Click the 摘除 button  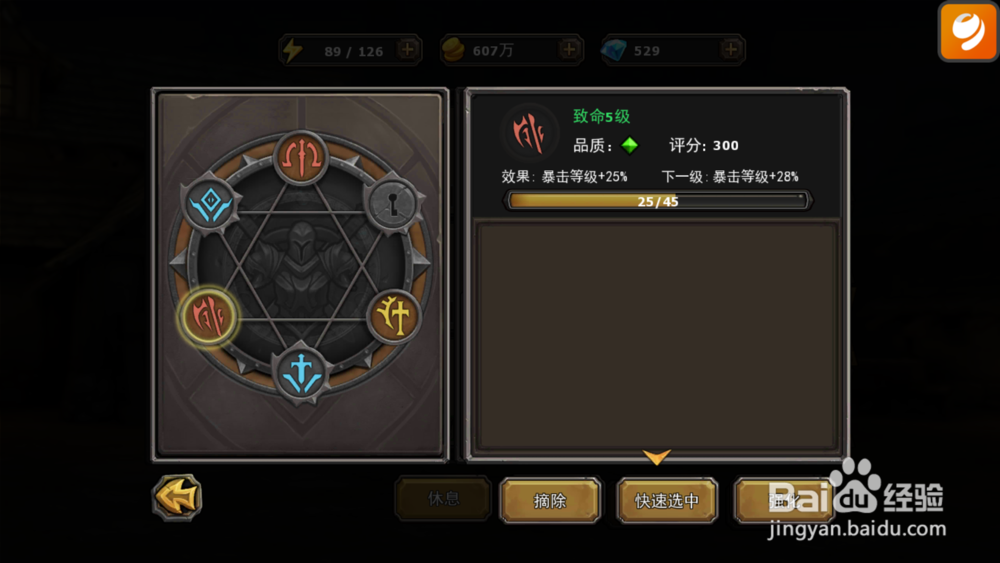click(550, 501)
